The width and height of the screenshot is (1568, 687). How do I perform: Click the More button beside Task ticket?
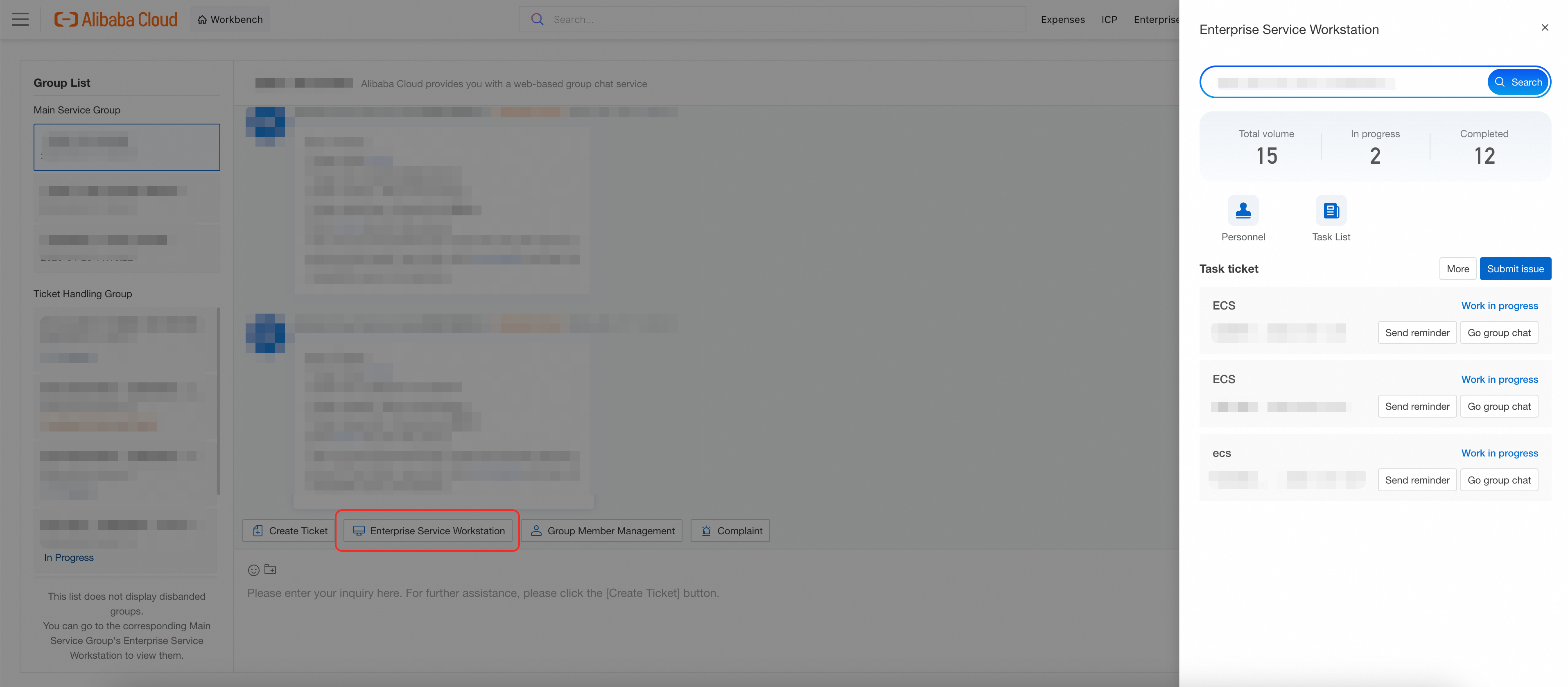tap(1457, 269)
